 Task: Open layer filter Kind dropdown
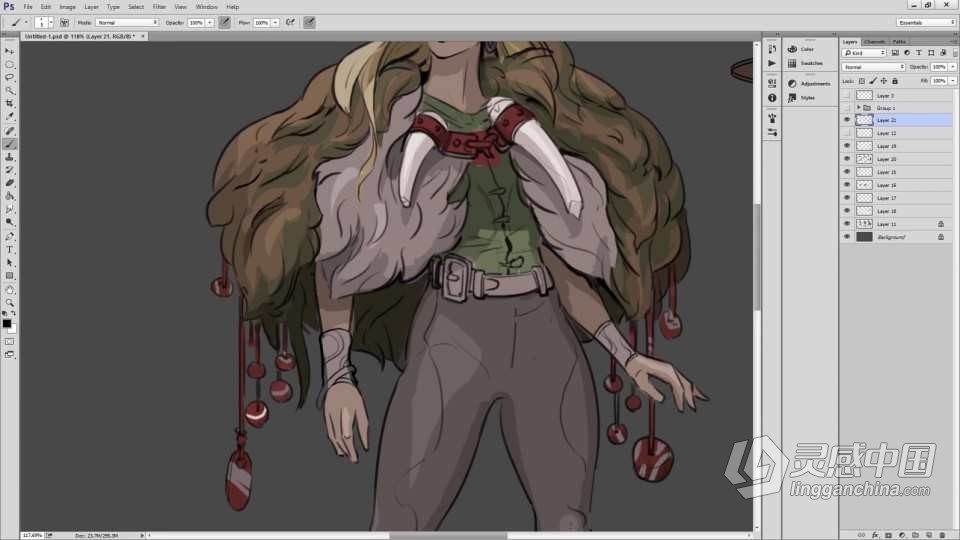coord(864,53)
